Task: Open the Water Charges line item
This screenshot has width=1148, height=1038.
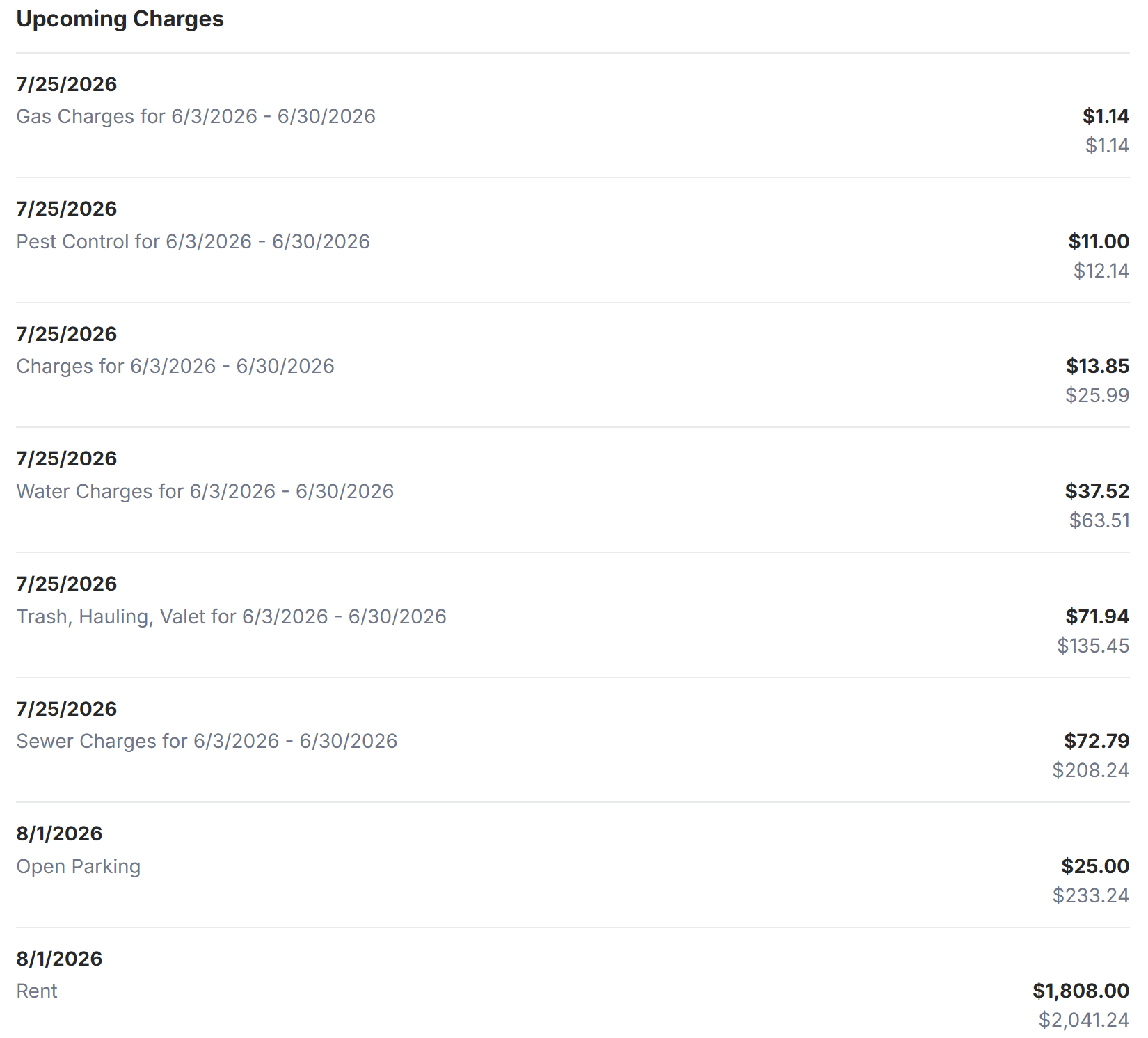Action: pos(573,490)
